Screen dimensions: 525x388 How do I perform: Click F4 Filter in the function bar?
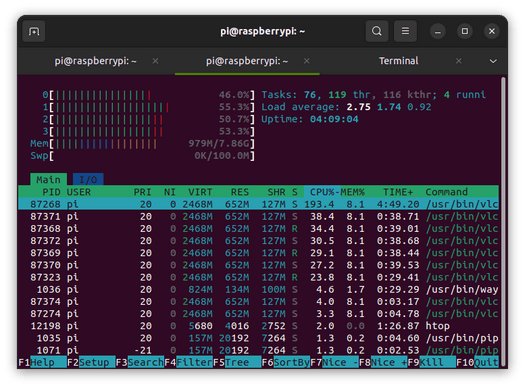pos(189,362)
